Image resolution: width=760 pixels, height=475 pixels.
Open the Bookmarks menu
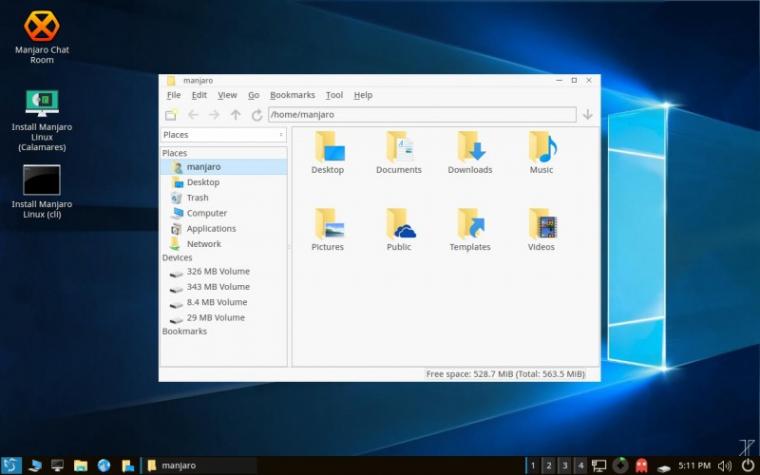[292, 95]
